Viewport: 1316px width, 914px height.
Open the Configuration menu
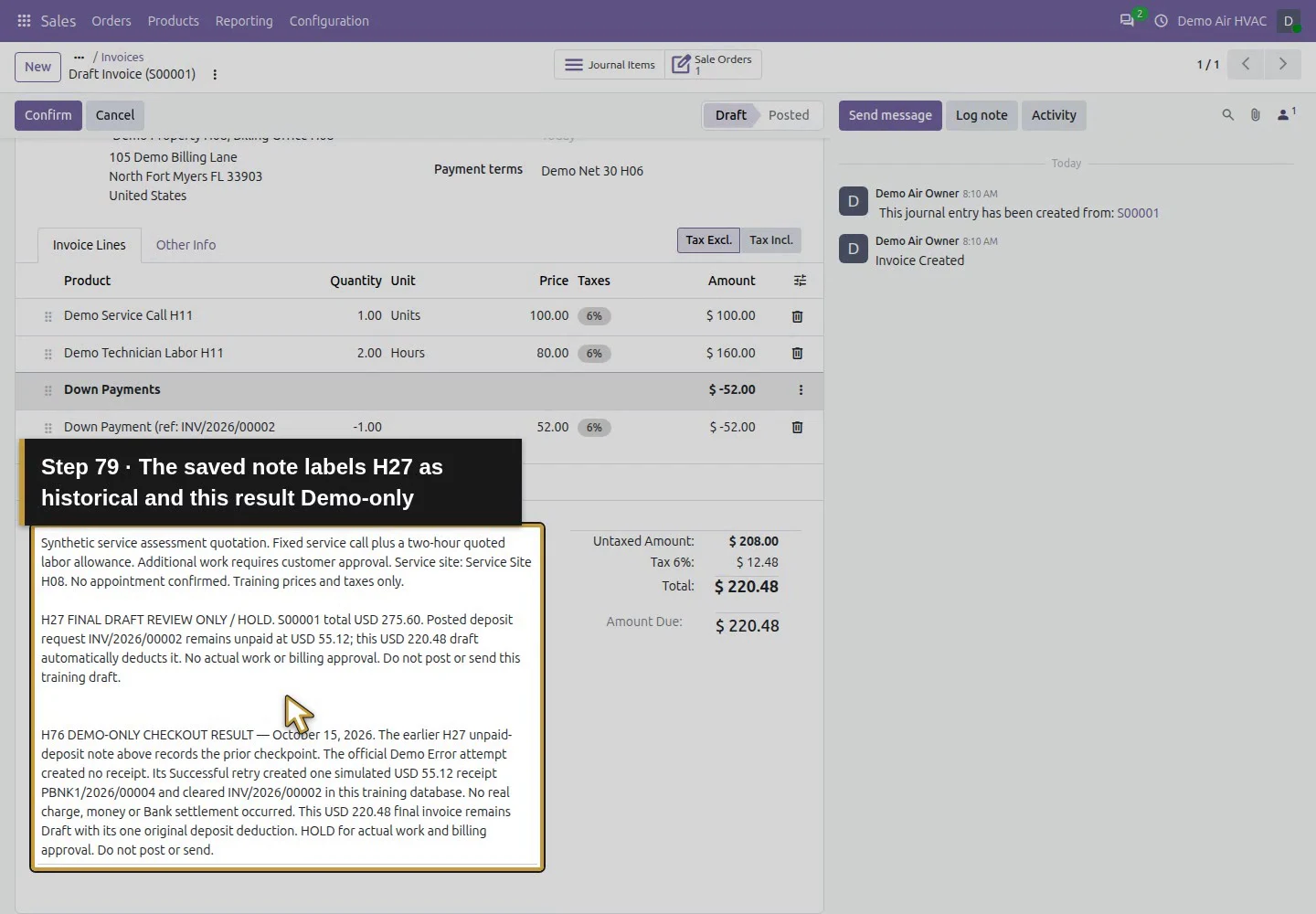(329, 21)
